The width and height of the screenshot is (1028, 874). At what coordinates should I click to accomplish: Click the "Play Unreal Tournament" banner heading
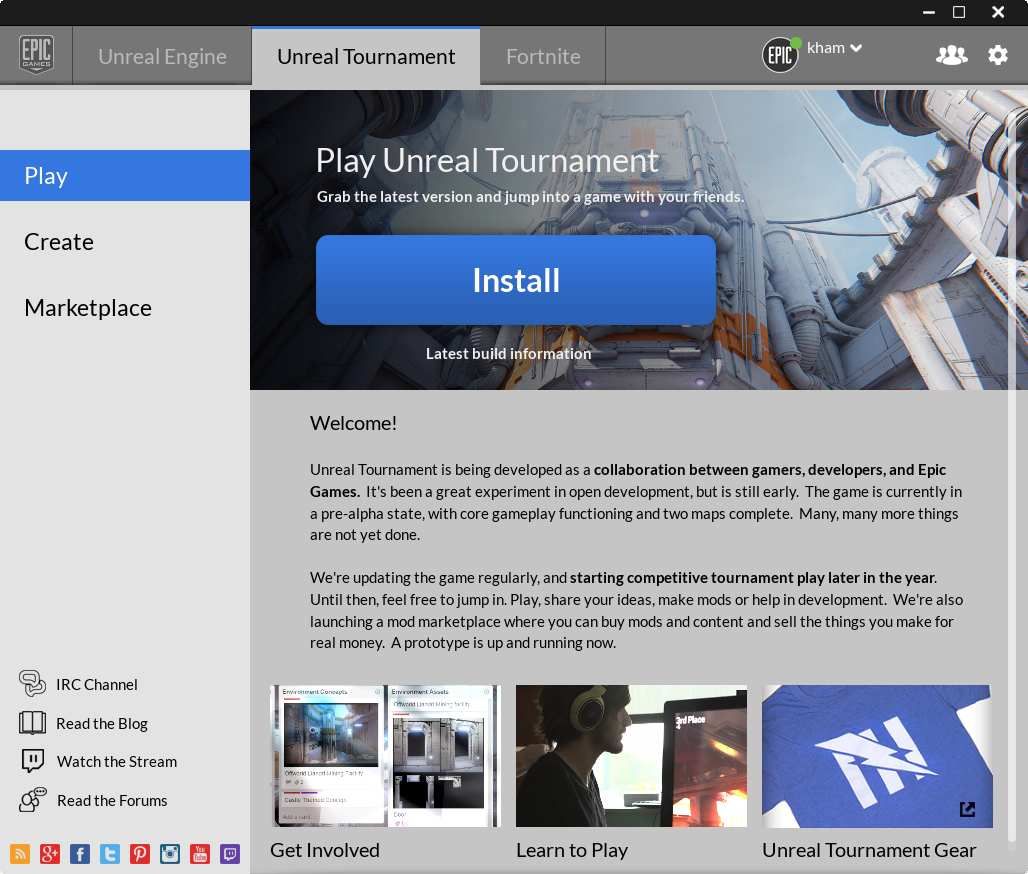(487, 161)
